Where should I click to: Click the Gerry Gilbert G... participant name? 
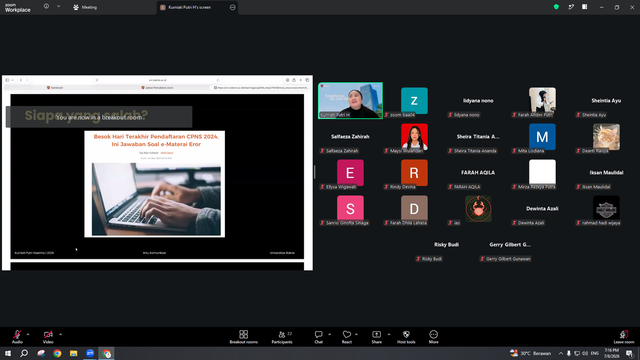tap(510, 244)
